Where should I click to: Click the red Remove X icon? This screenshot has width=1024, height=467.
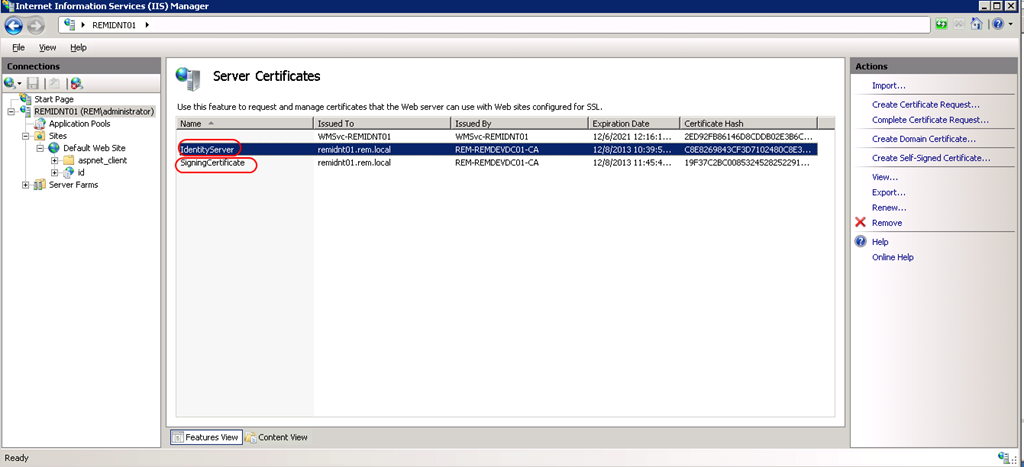[x=861, y=223]
